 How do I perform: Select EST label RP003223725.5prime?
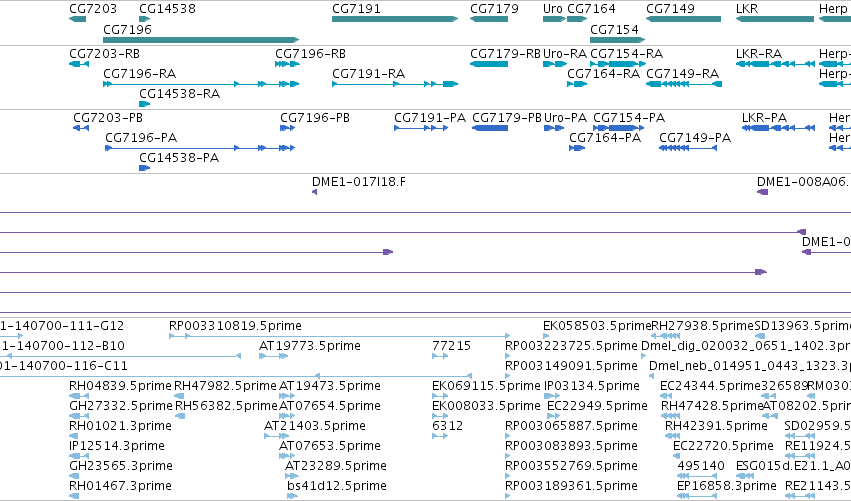(571, 346)
